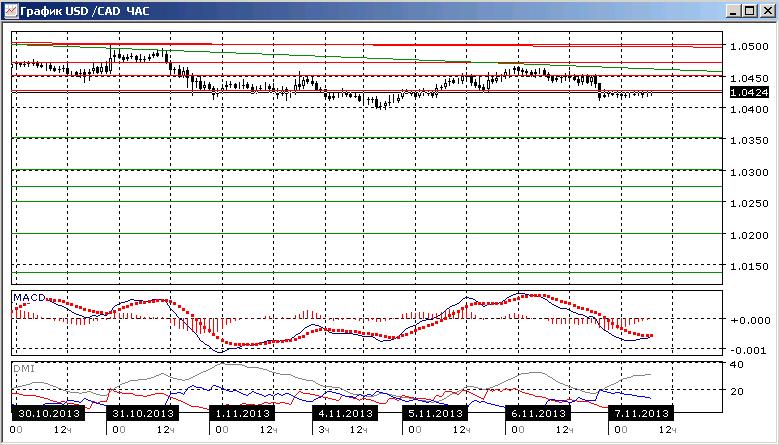Select the 7.11.2013 date marker
779x445 pixels.
(641, 413)
